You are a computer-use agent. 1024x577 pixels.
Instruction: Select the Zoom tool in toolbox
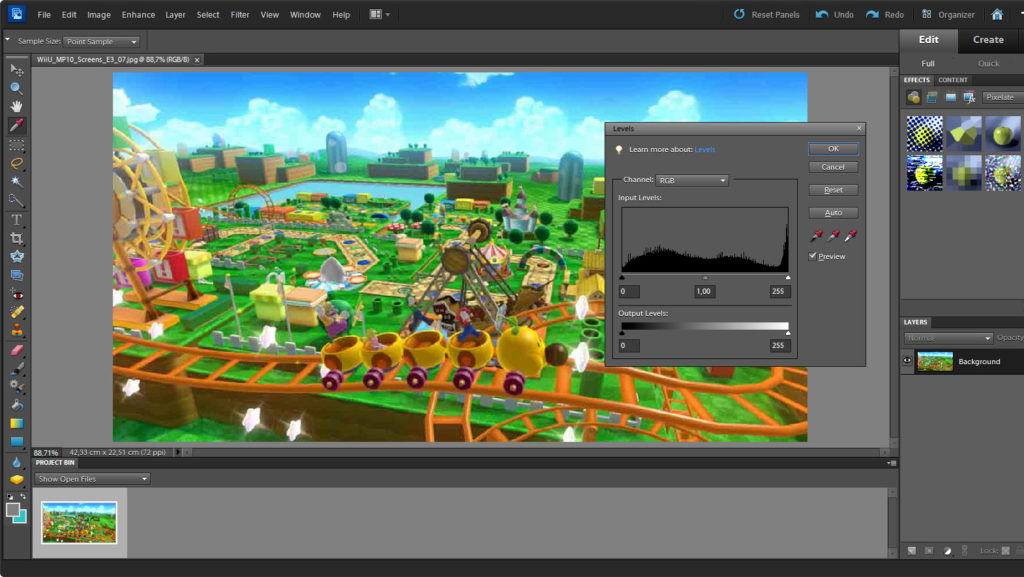point(16,88)
